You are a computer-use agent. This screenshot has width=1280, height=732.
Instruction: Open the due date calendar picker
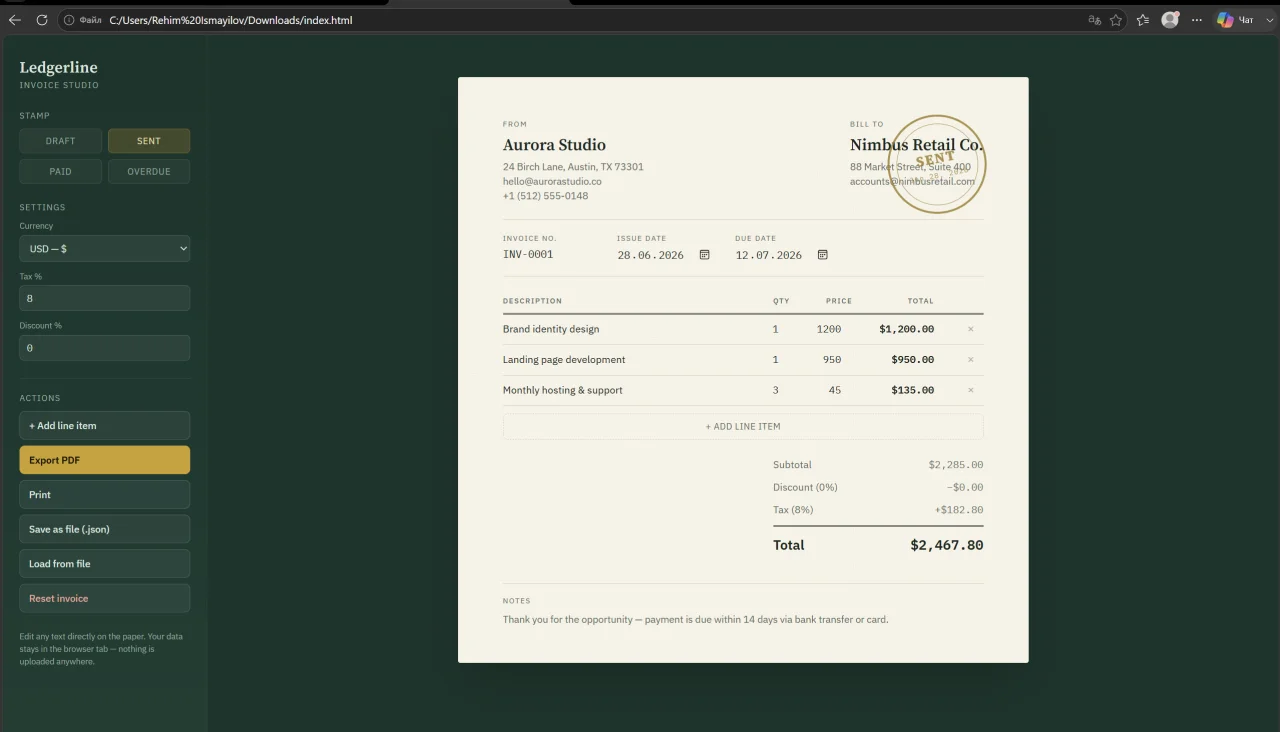823,255
